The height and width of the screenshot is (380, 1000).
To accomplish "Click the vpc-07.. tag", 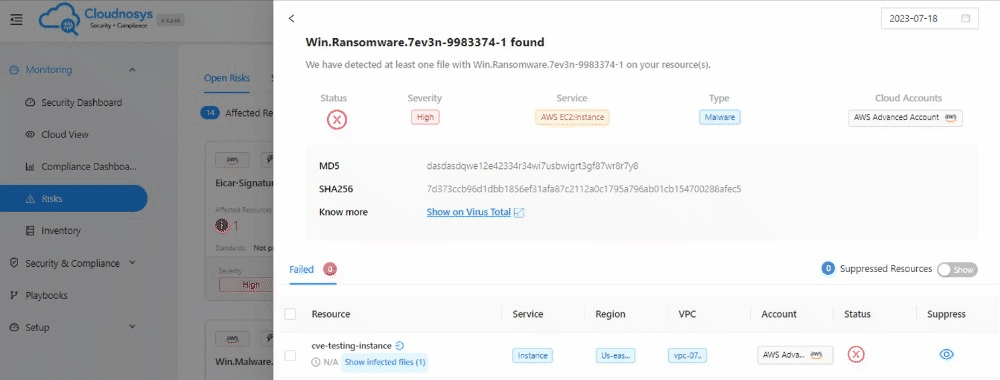I will (x=688, y=355).
